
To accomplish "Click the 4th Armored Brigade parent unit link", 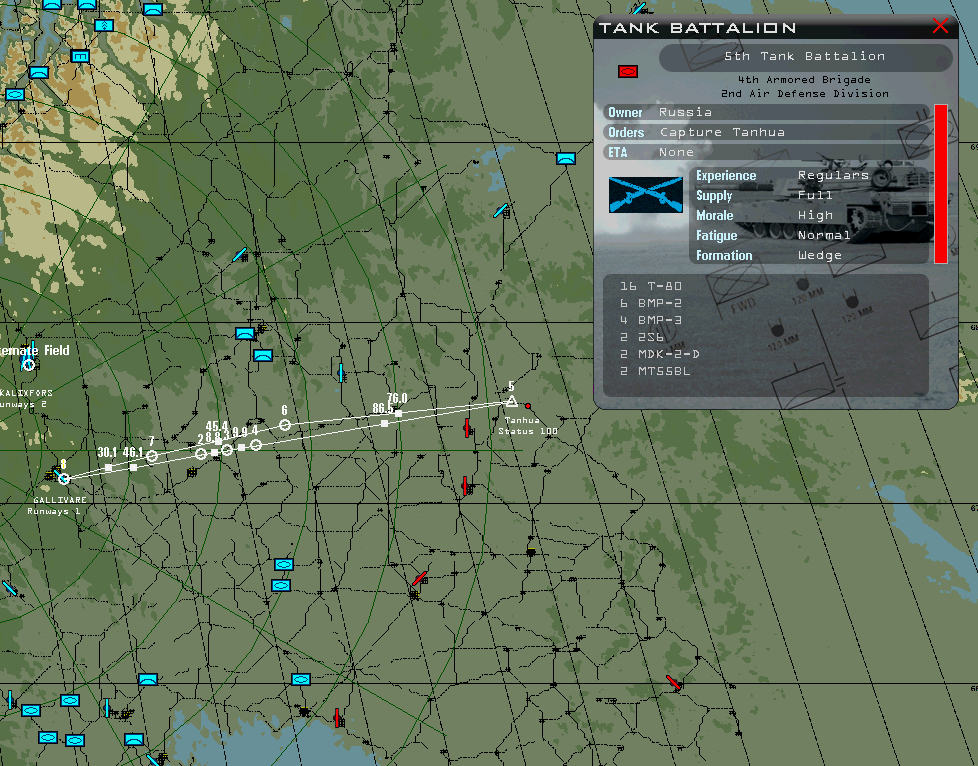I will tap(805, 80).
